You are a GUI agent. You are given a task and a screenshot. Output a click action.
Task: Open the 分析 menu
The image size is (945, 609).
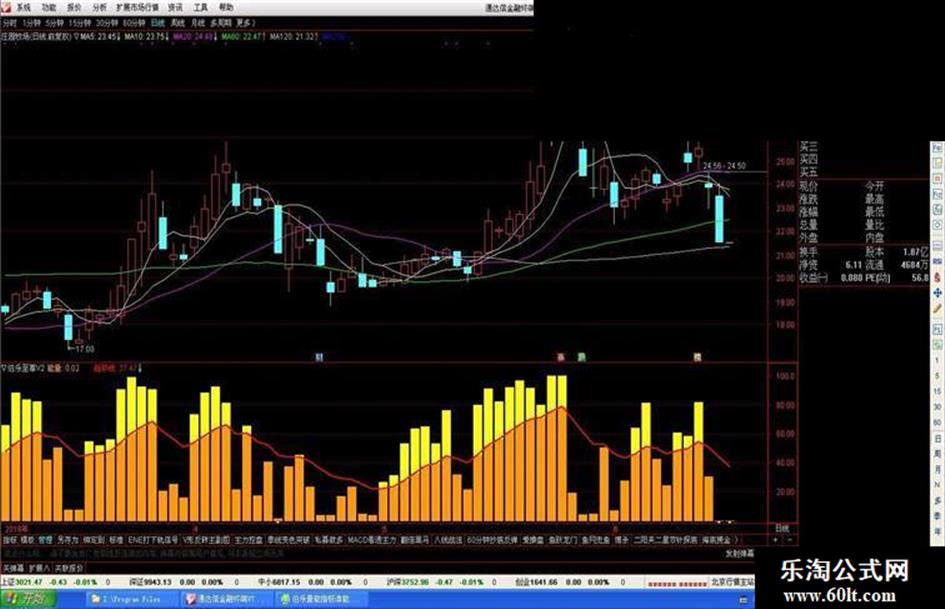click(99, 7)
